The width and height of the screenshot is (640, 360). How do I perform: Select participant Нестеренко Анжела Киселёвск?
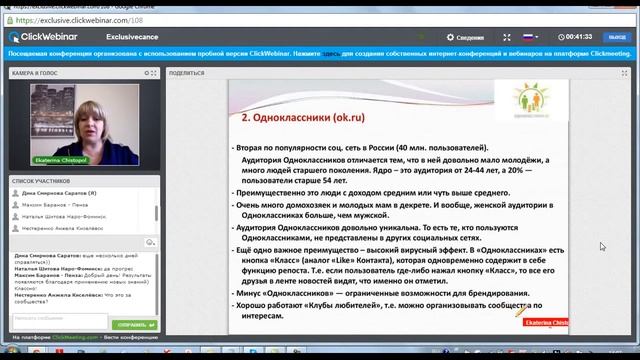pos(62,229)
